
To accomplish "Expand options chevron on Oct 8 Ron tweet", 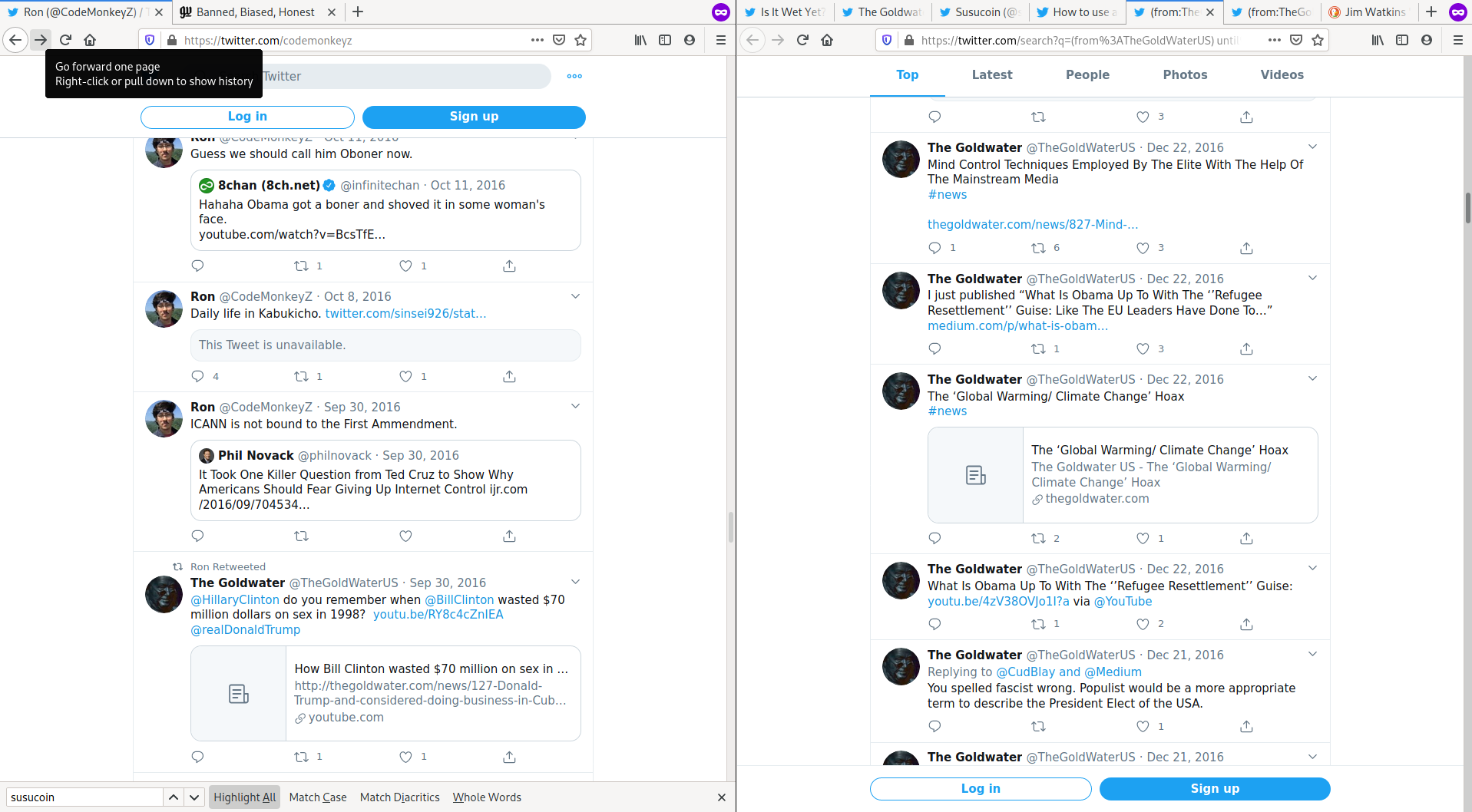I will click(575, 296).
